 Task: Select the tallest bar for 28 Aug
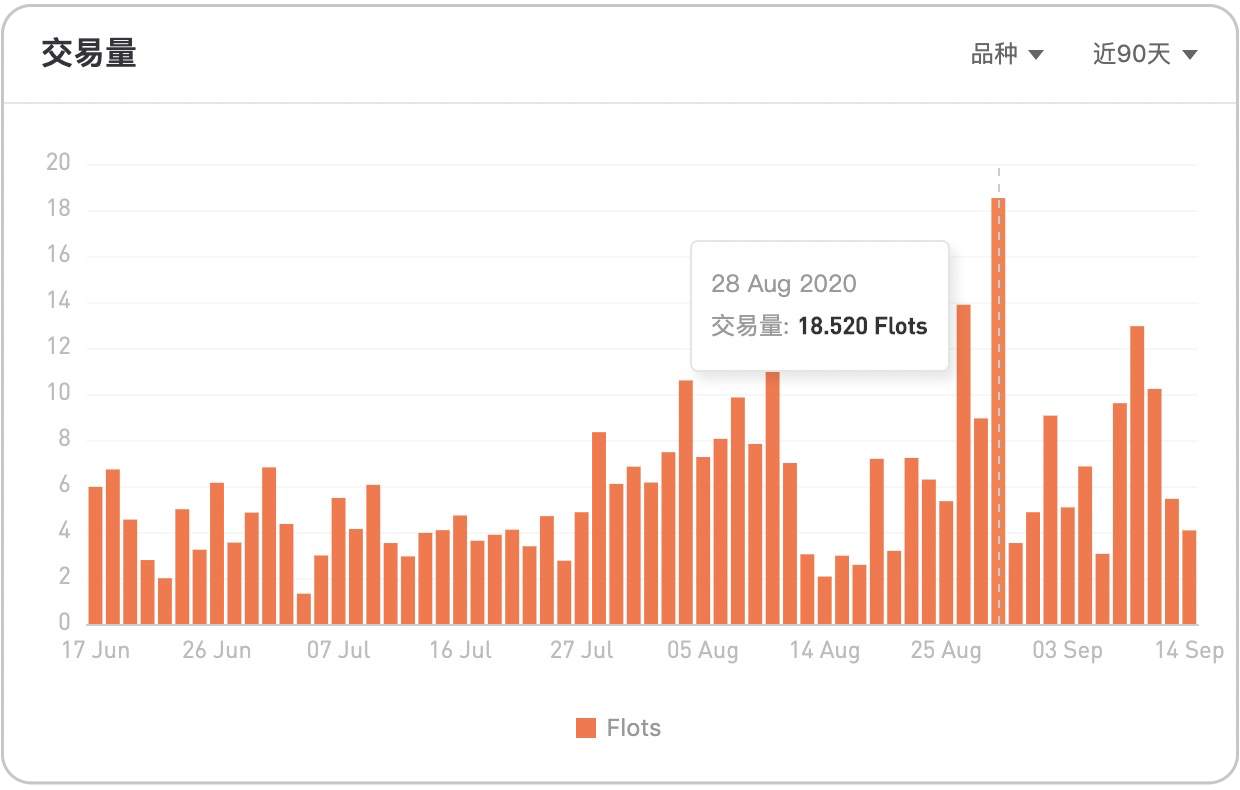coord(998,411)
